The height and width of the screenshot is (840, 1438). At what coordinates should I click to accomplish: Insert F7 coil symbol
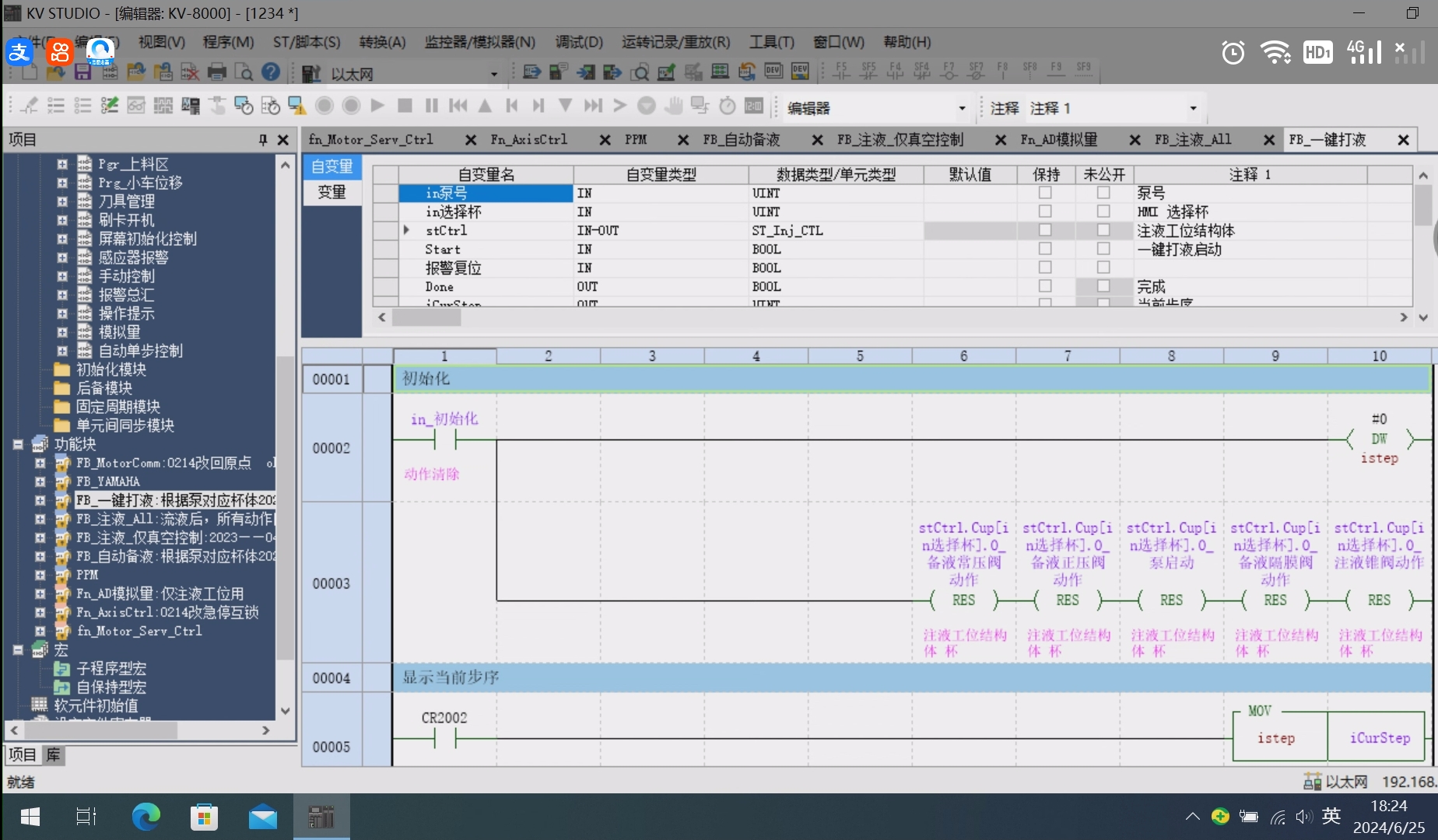949,72
